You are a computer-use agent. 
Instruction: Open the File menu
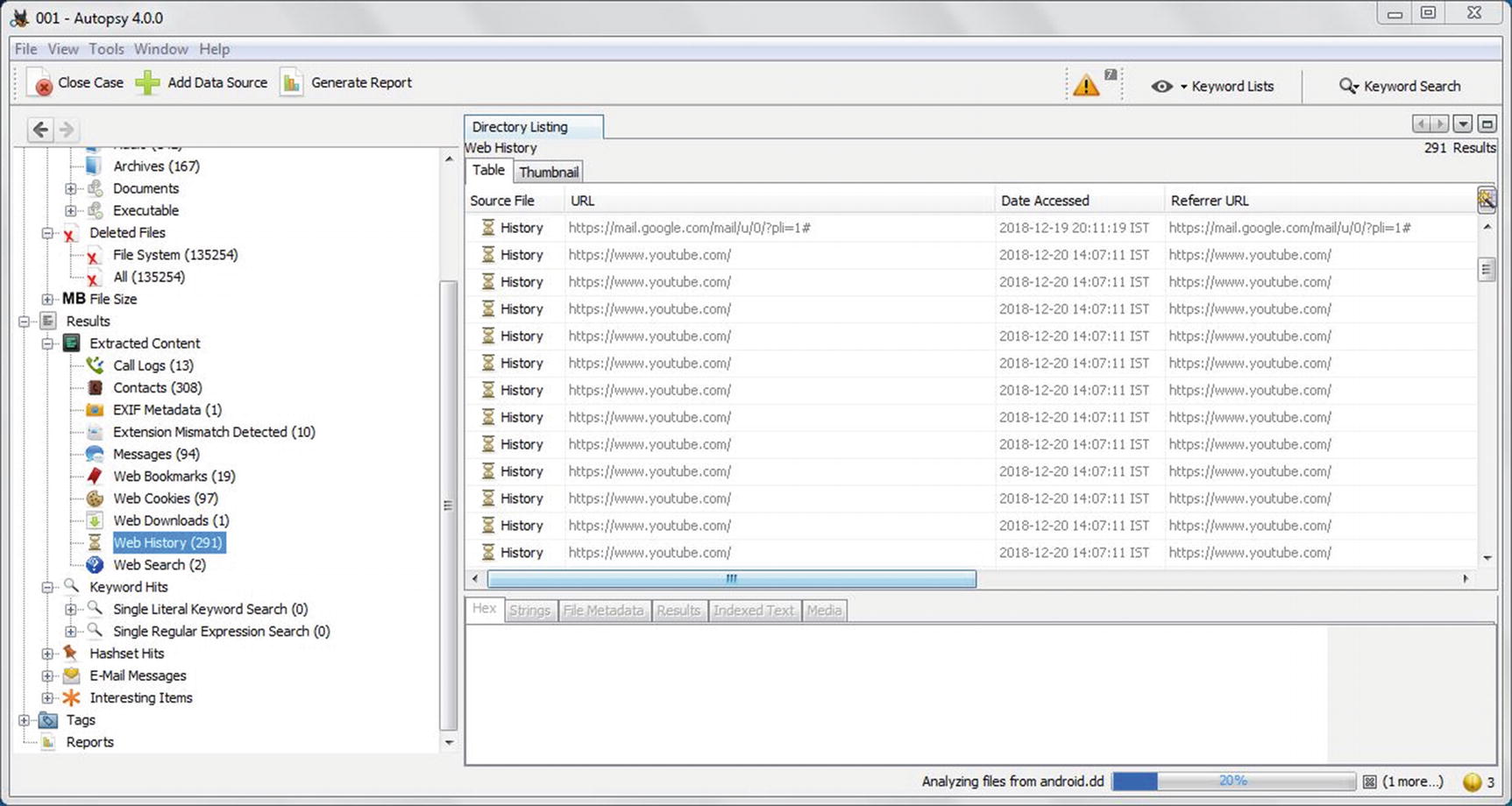click(x=25, y=49)
